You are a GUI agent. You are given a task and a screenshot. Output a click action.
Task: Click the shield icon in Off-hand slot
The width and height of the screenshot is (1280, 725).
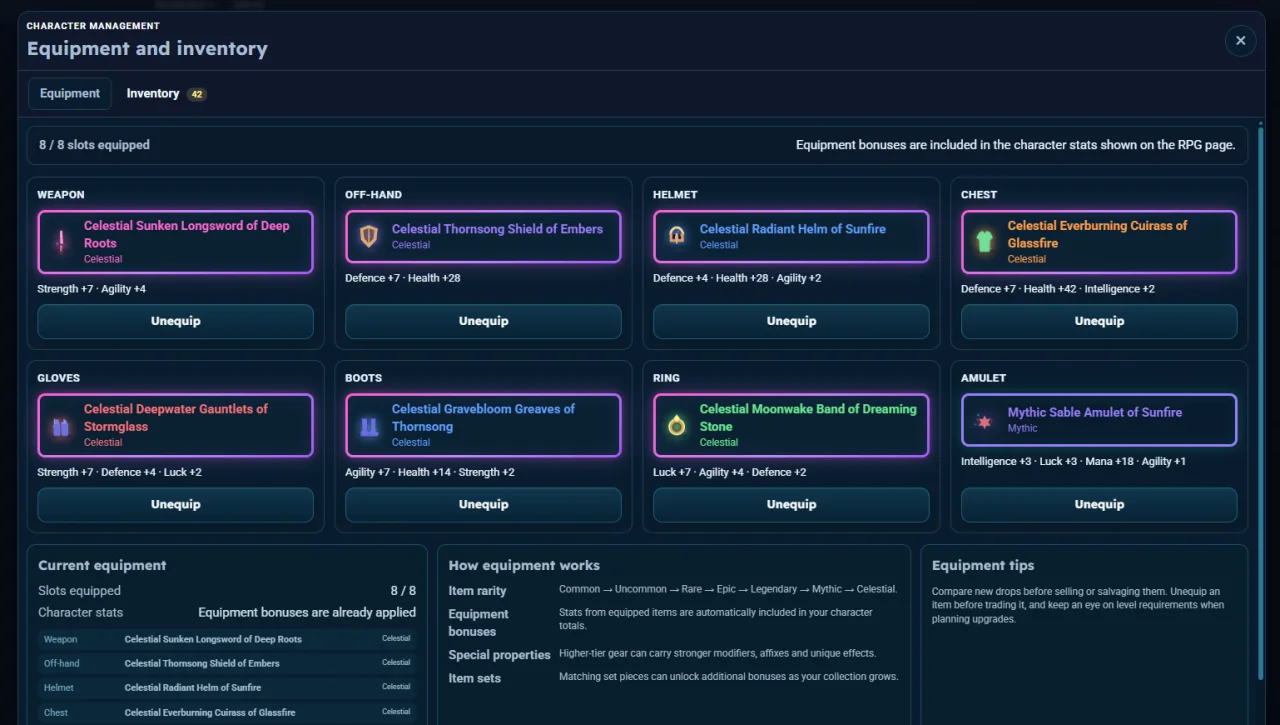369,236
